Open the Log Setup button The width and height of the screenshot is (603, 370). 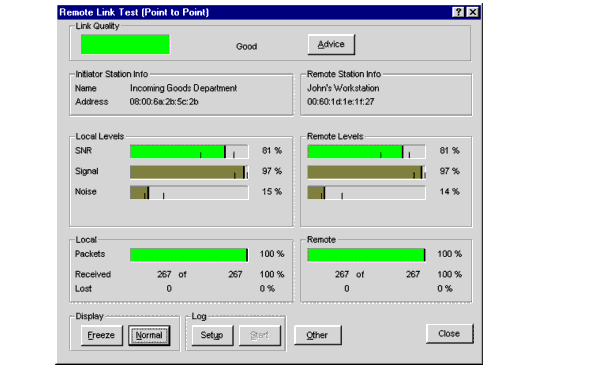[x=212, y=335]
